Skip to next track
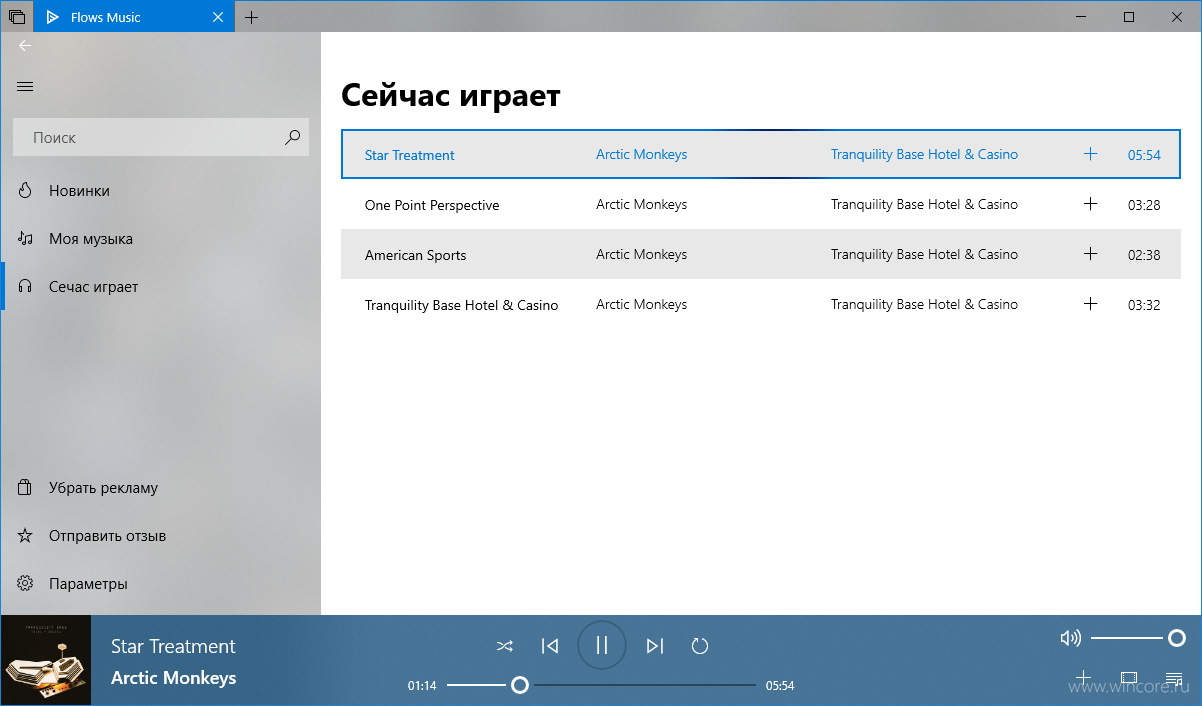The image size is (1202, 706). tap(655, 646)
